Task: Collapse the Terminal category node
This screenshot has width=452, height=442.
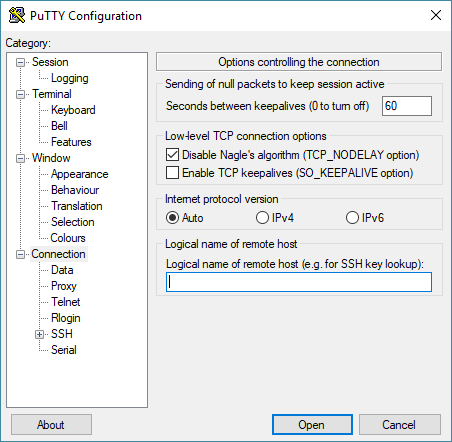Action: click(x=21, y=94)
